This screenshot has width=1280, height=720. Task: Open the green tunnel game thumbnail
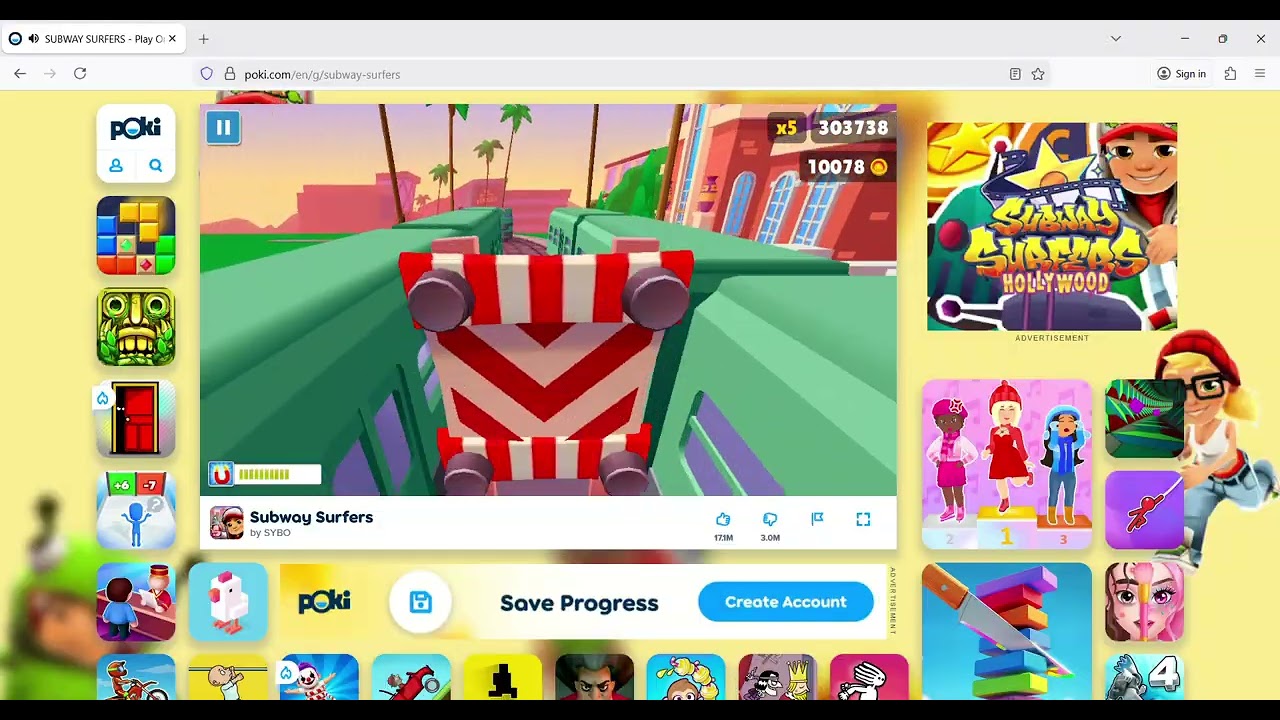pyautogui.click(x=1144, y=419)
